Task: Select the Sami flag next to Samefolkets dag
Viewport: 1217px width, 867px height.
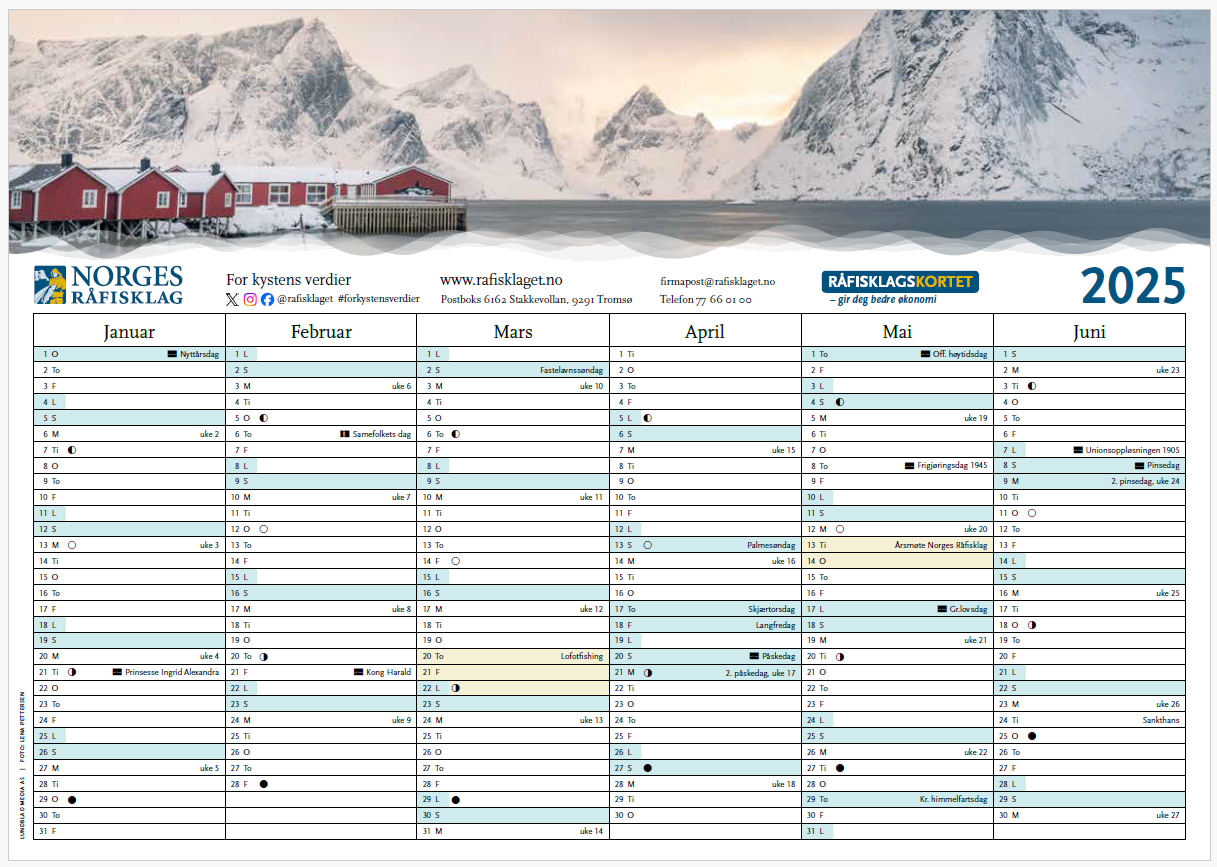Action: tap(345, 434)
